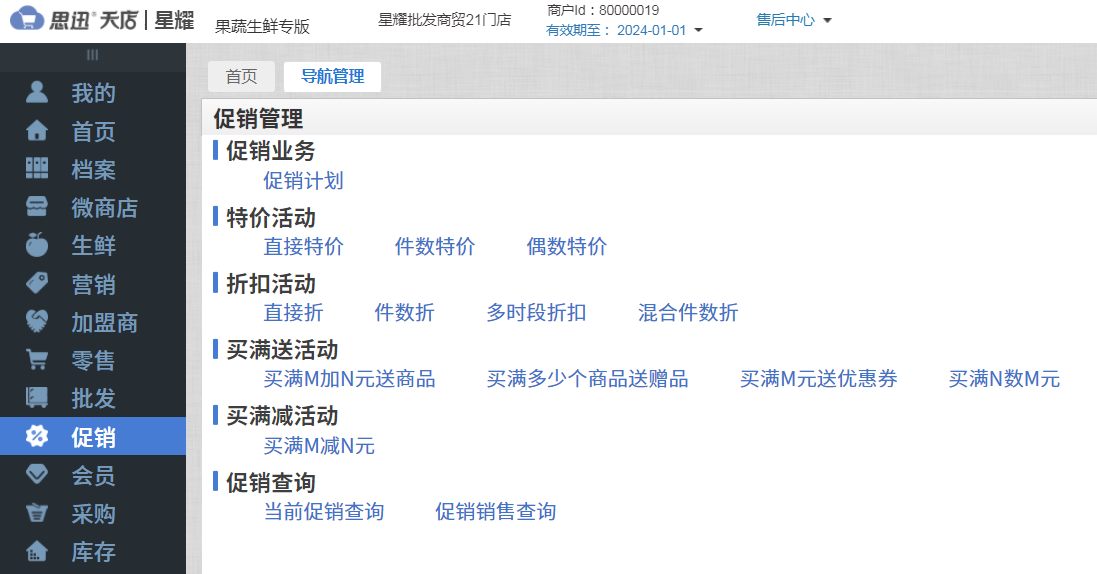1097x574 pixels.
Task: Click the 批发 truck icon
Action: pos(37,397)
